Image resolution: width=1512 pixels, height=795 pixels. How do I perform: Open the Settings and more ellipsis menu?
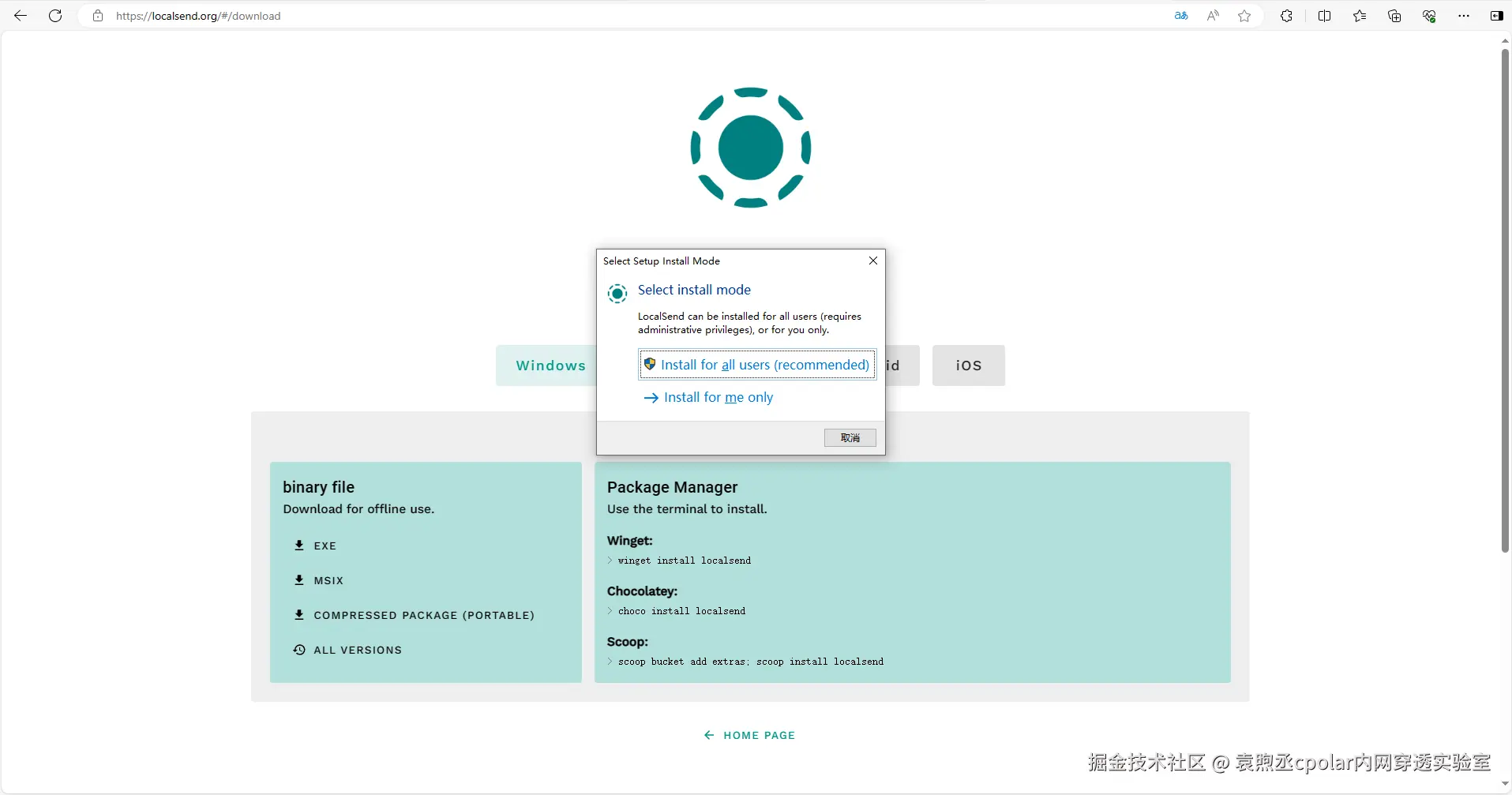pos(1464,16)
